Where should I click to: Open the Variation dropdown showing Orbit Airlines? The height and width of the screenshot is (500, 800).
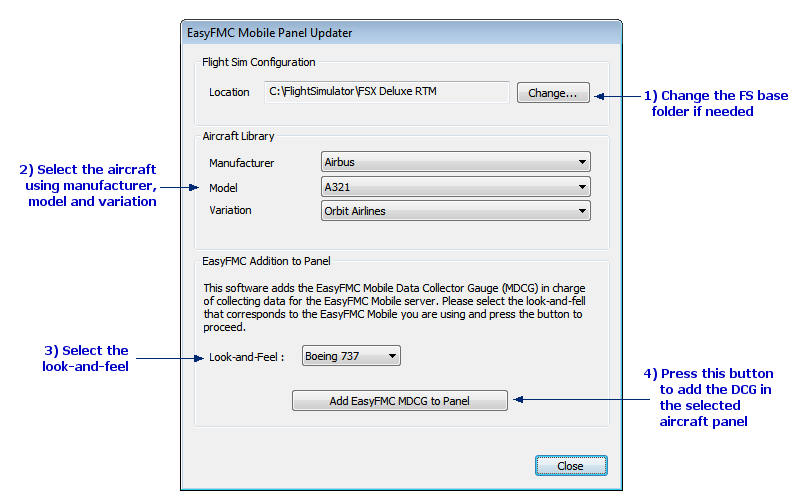pyautogui.click(x=456, y=211)
